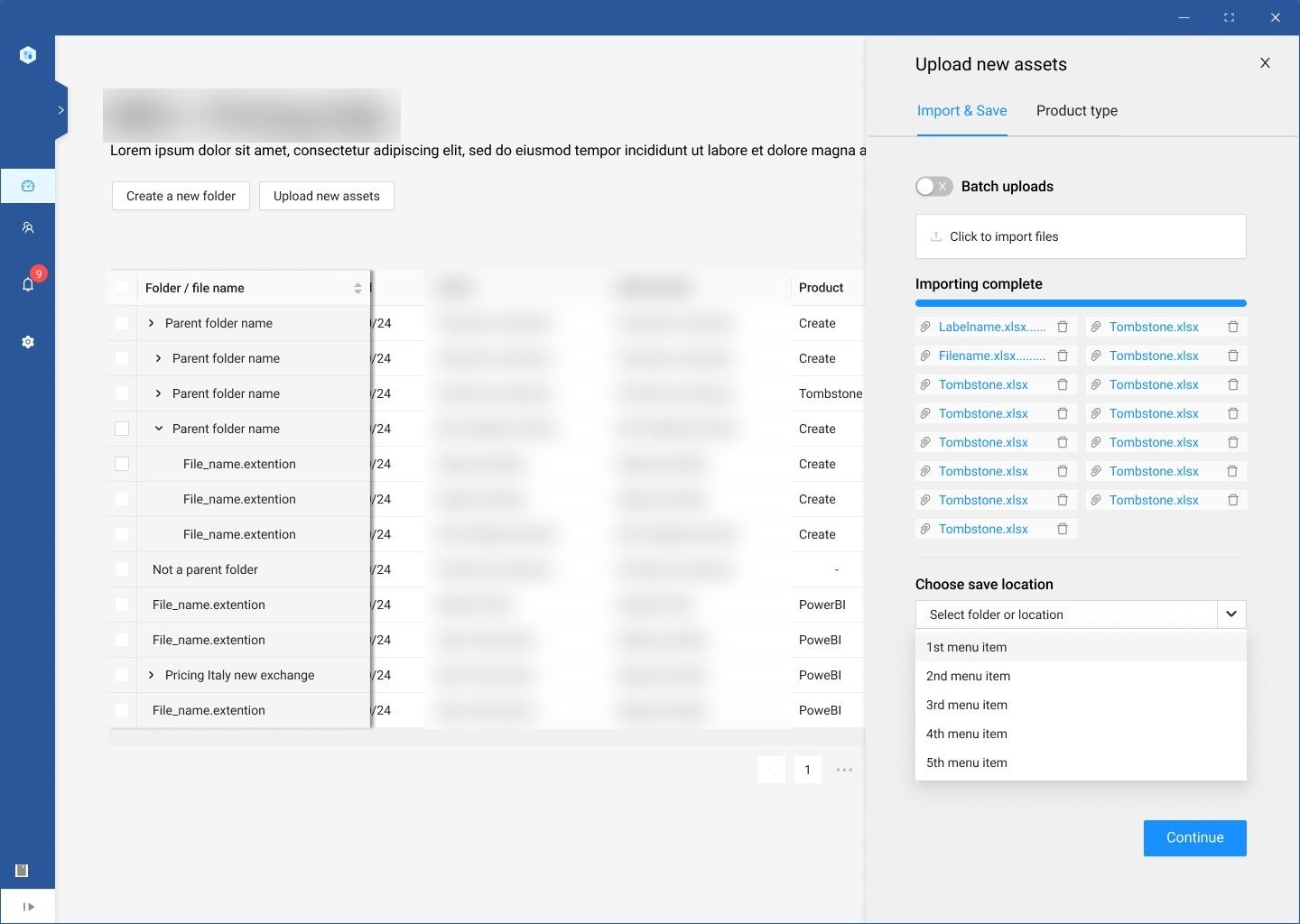Click Create a new folder button

[x=181, y=196]
